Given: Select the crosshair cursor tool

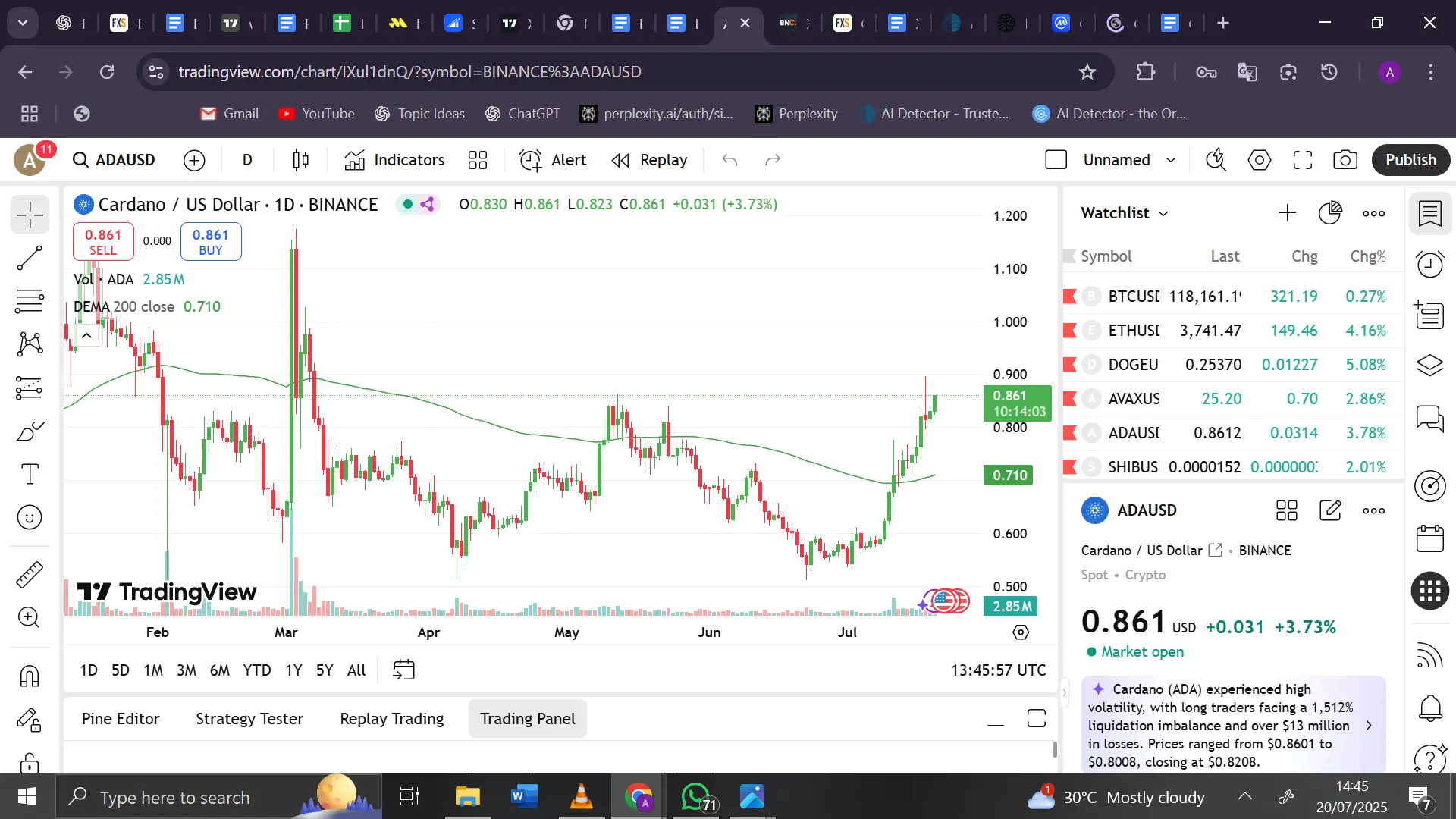Looking at the screenshot, I should [30, 215].
